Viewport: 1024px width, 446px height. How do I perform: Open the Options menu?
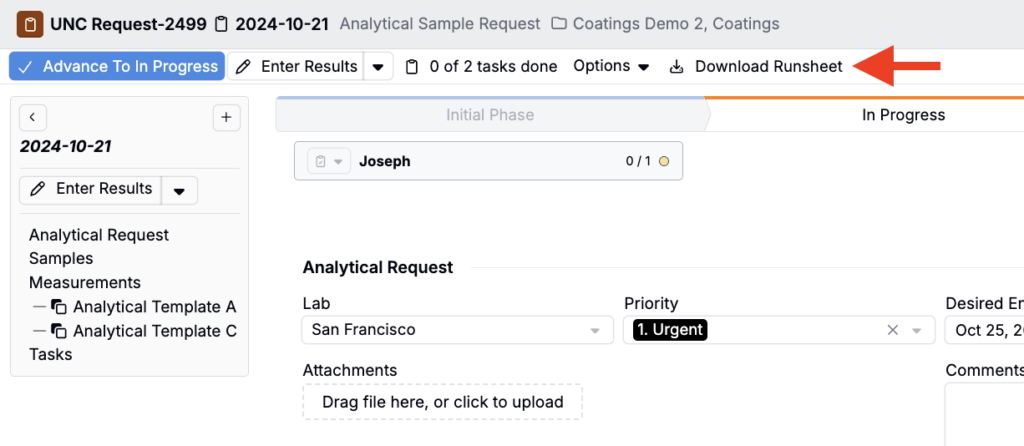point(611,66)
